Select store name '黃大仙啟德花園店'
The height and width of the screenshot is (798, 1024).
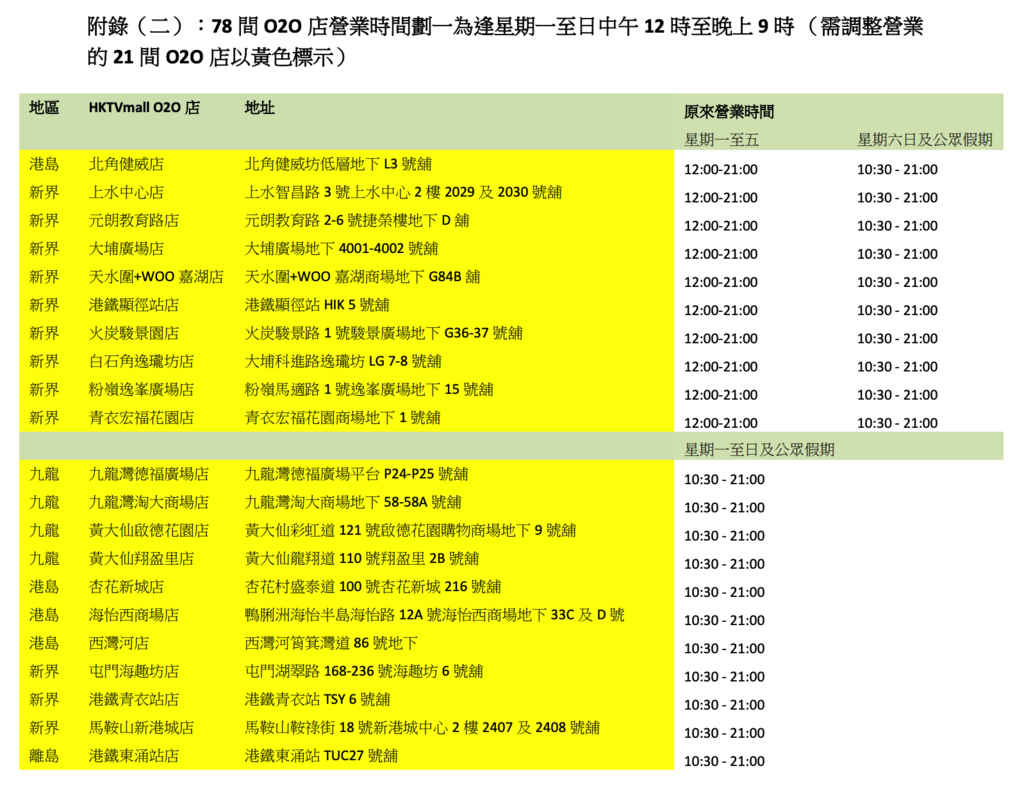click(149, 530)
